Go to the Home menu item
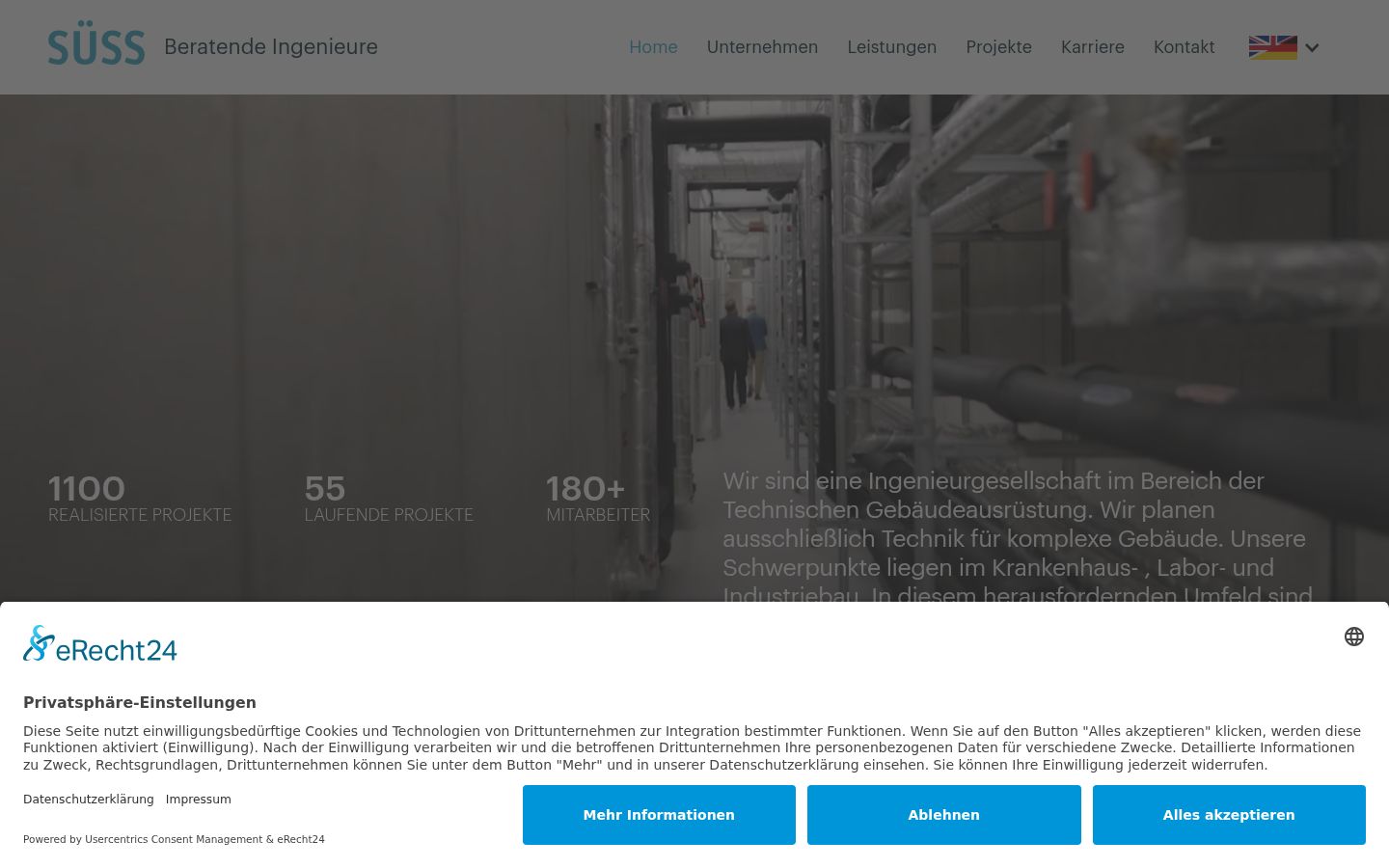The image size is (1389, 868). [653, 47]
